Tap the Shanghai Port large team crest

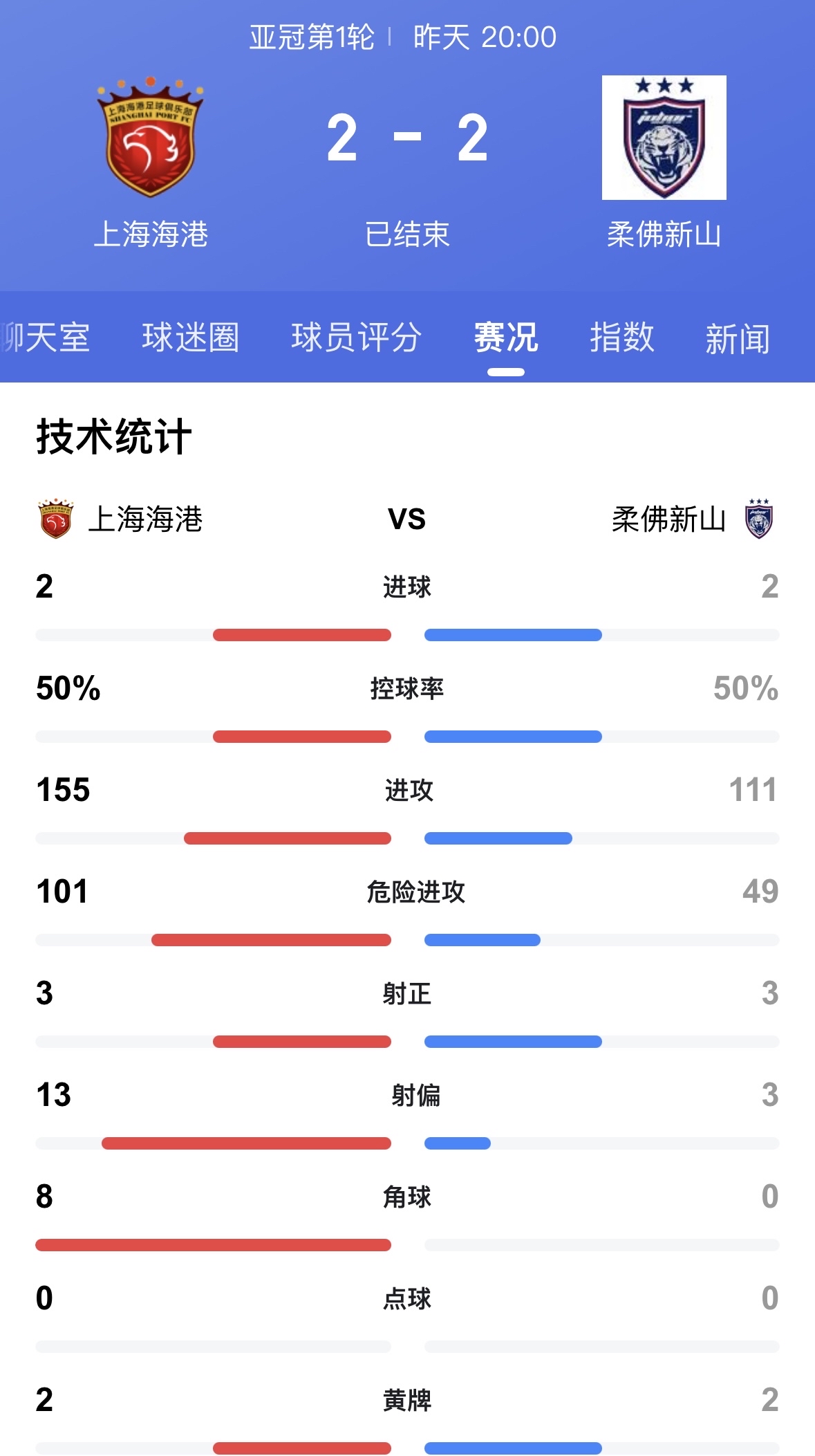pos(151,137)
